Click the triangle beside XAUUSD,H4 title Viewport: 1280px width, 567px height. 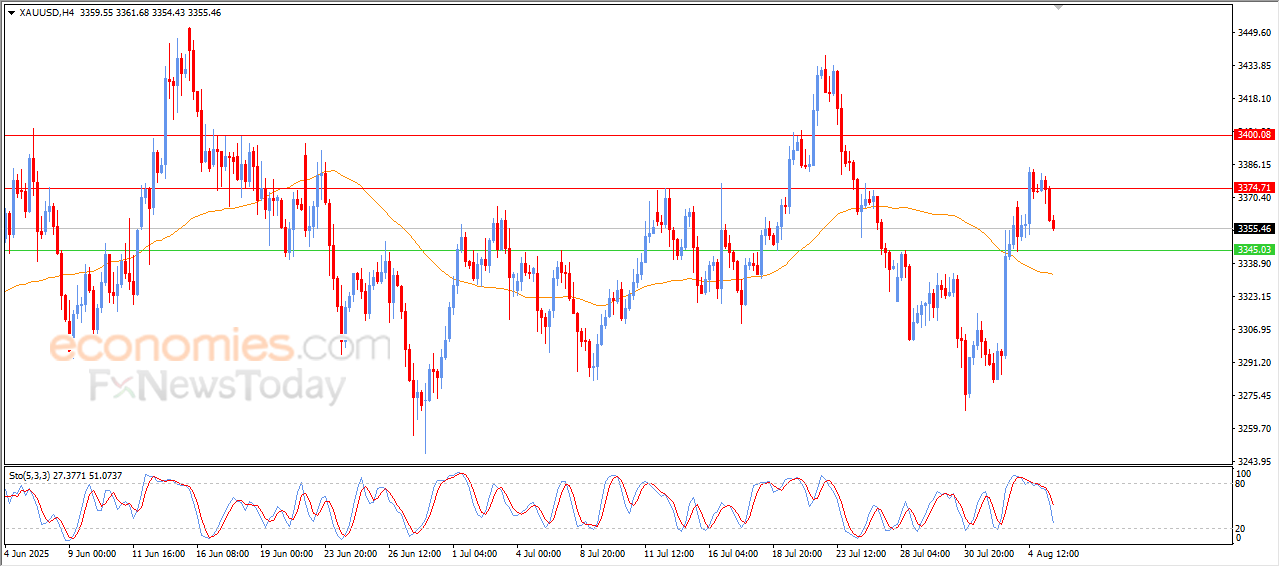point(11,12)
